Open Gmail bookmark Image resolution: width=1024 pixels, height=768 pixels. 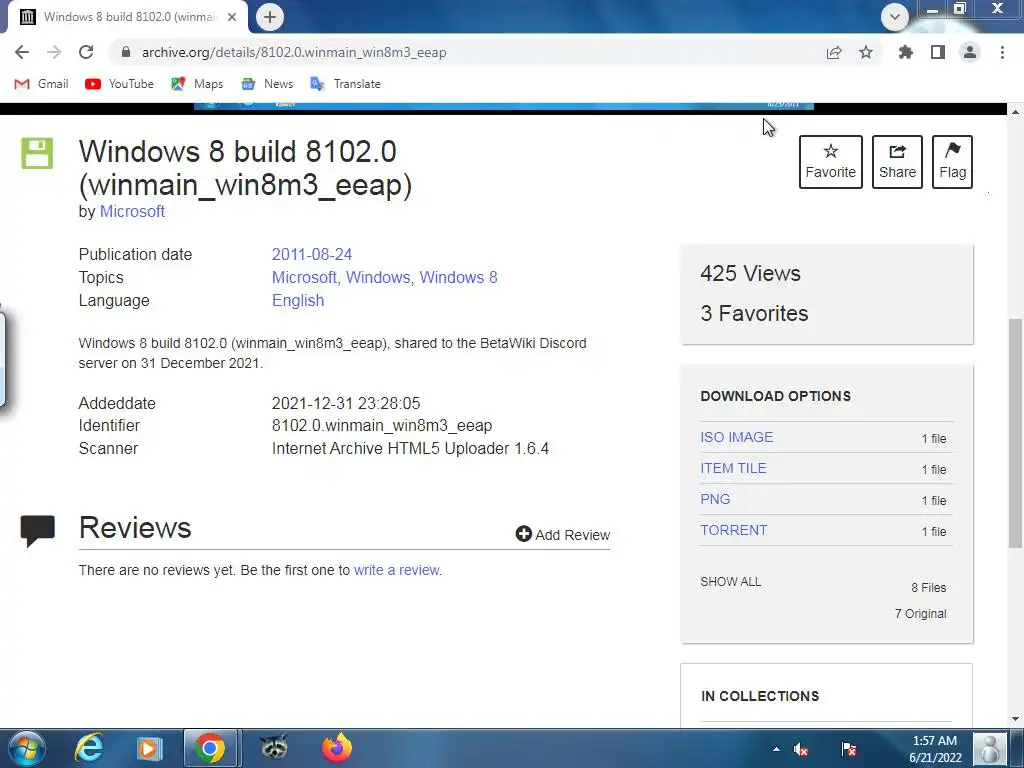41,84
